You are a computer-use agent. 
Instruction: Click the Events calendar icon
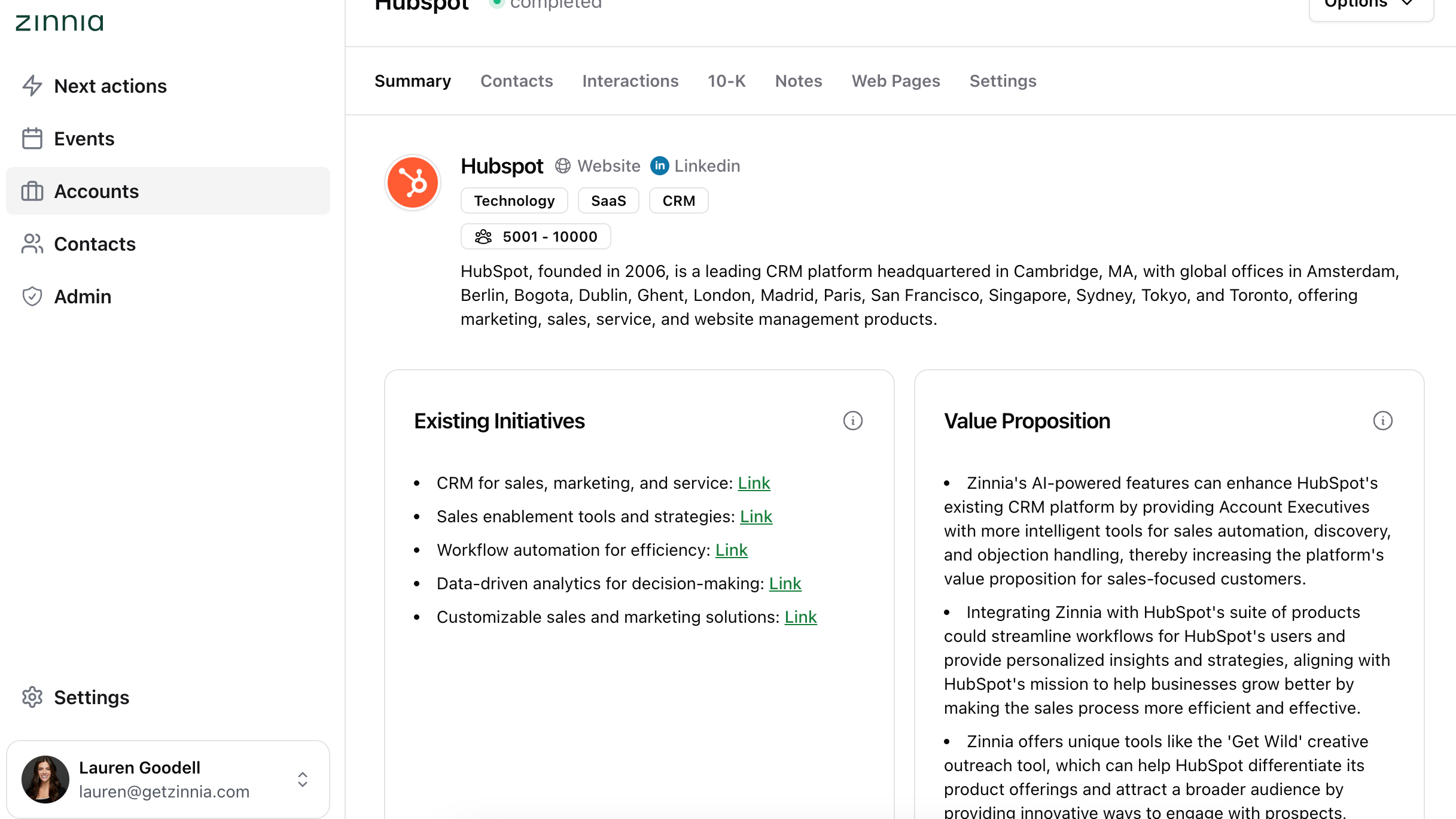[x=32, y=138]
